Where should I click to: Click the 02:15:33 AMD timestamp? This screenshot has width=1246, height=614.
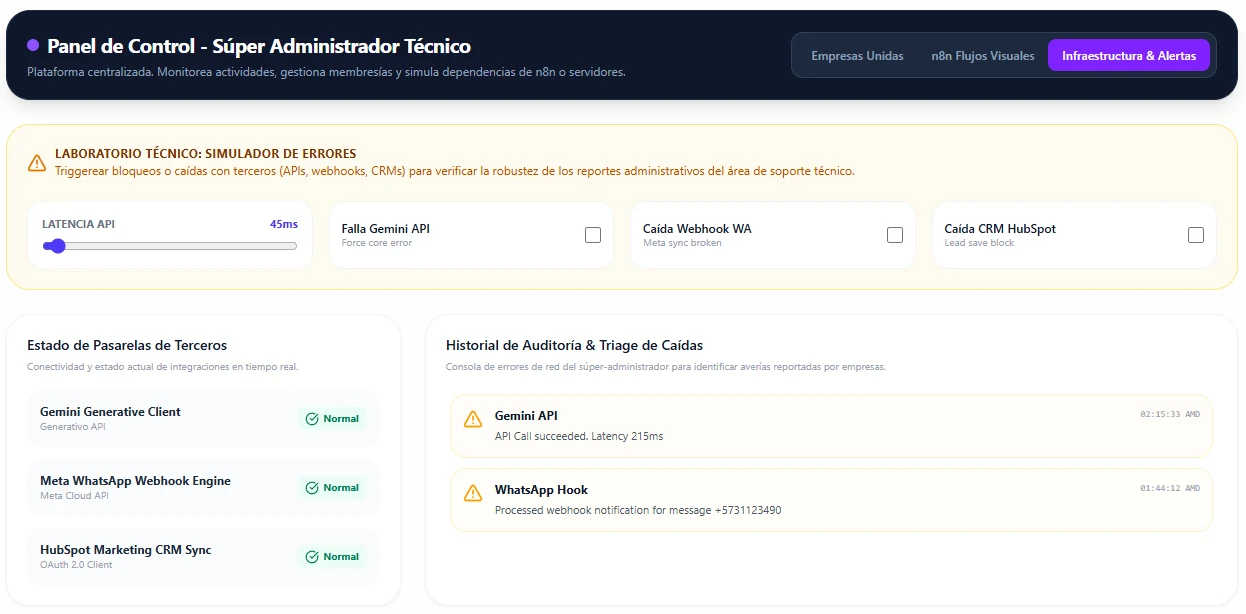1170,414
